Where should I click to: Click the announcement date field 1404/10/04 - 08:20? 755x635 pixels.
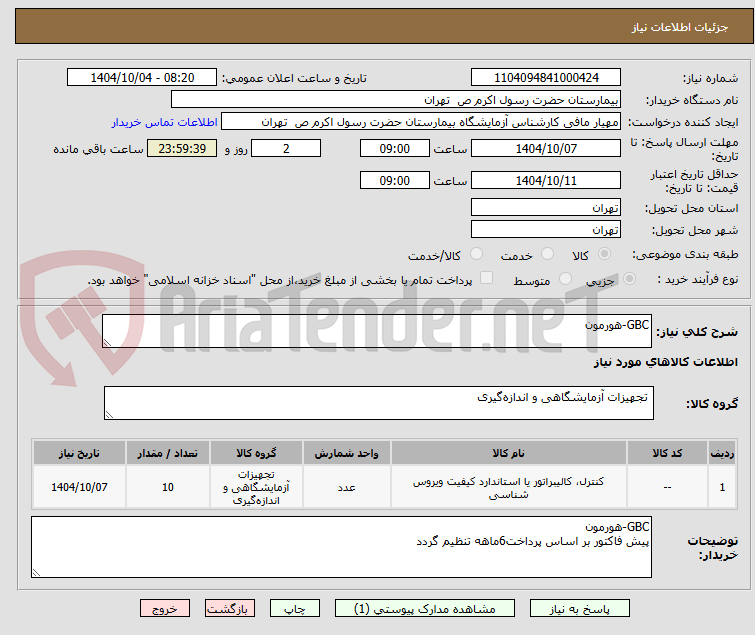(142, 78)
